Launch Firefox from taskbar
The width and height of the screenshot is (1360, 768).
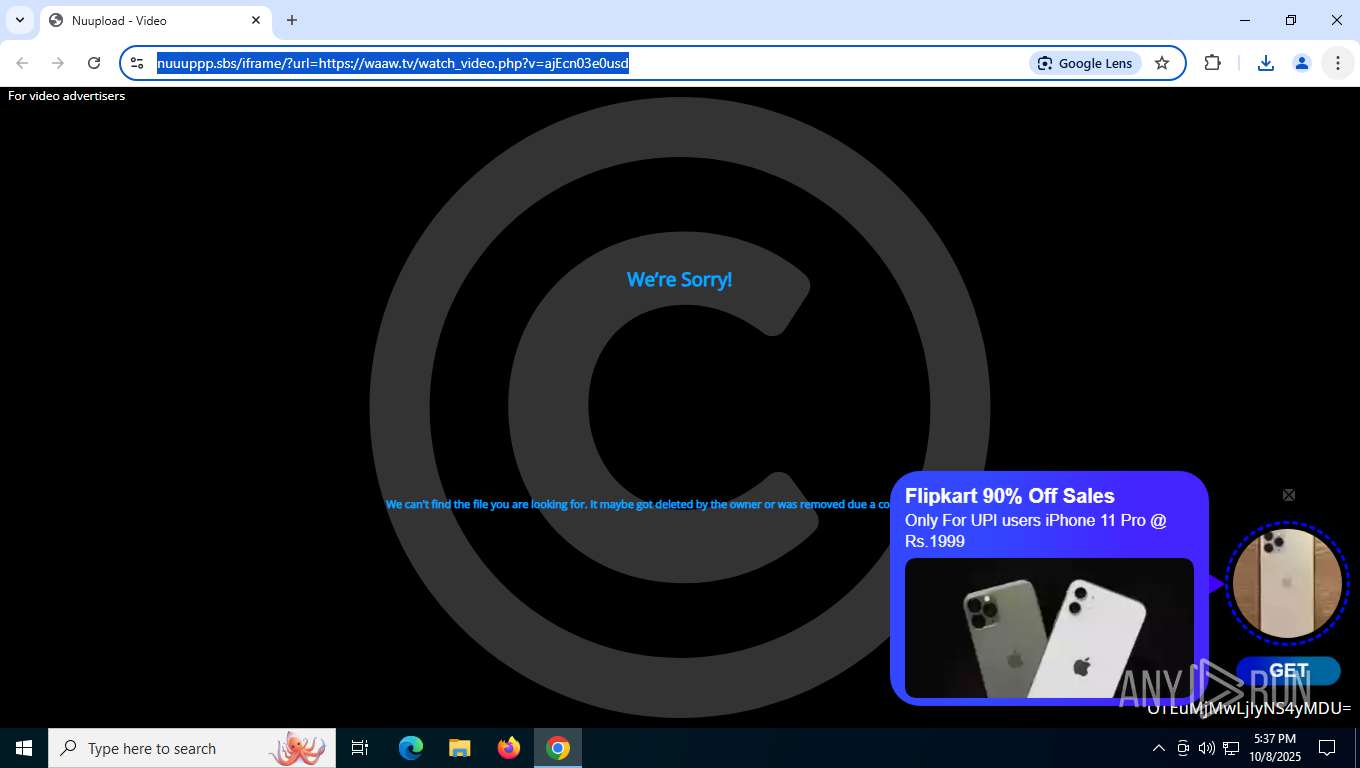point(509,748)
